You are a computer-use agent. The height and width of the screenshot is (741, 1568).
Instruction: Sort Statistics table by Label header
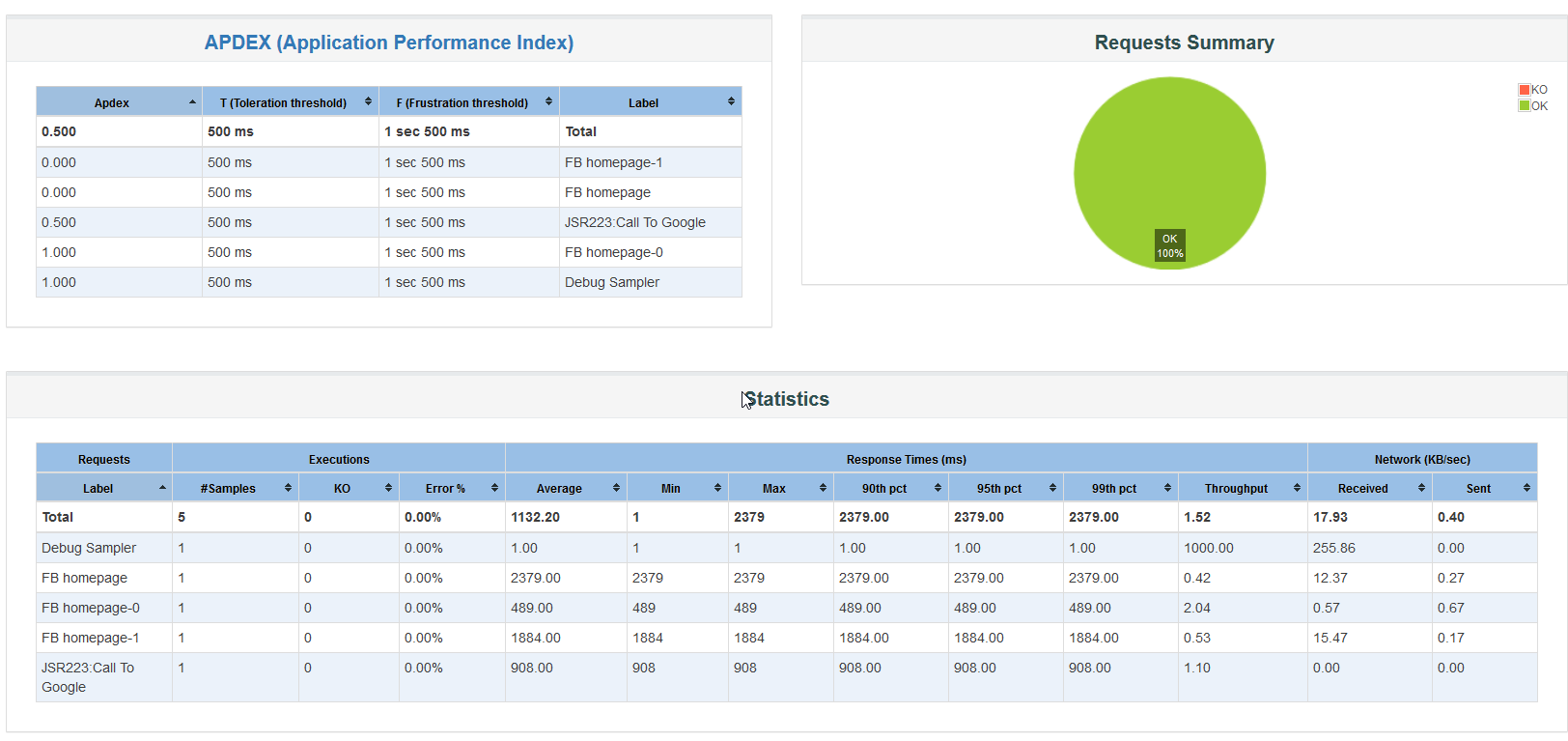point(104,488)
